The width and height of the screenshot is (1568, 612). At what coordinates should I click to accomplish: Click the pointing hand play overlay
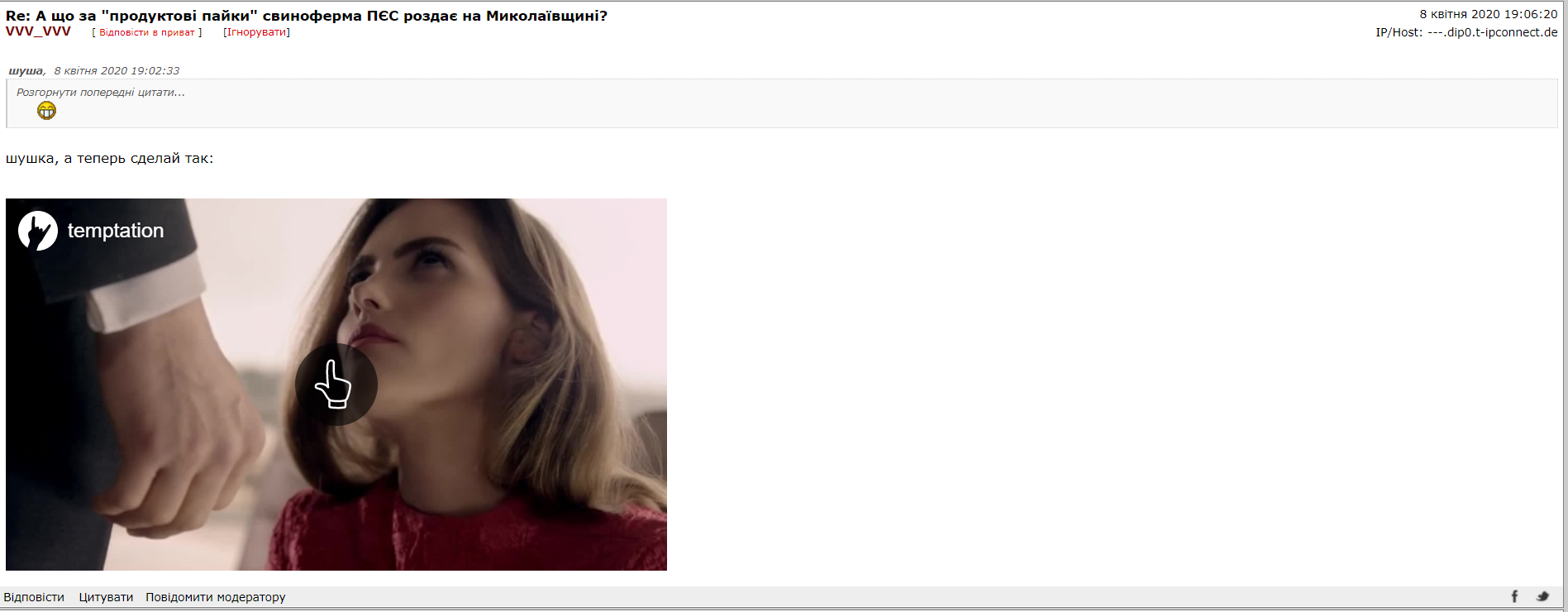[336, 385]
